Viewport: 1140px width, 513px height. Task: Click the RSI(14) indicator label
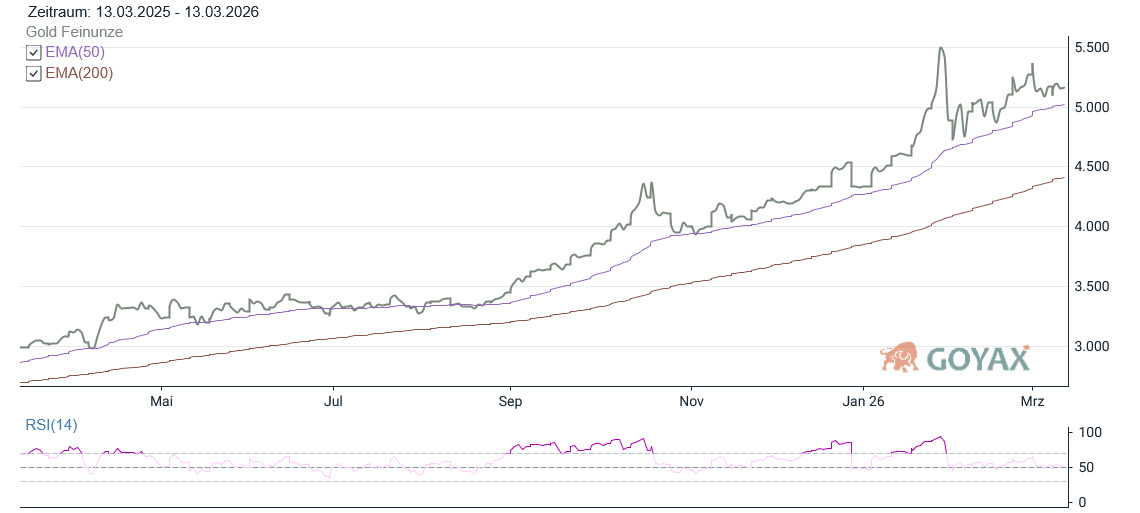tap(51, 425)
